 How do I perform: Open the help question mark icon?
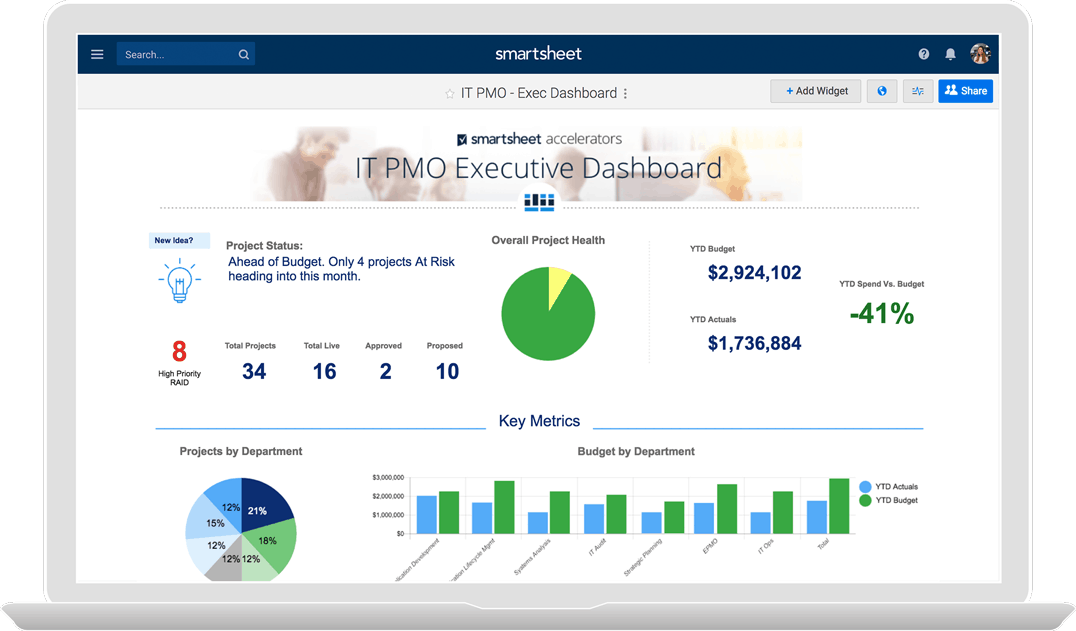pyautogui.click(x=922, y=53)
